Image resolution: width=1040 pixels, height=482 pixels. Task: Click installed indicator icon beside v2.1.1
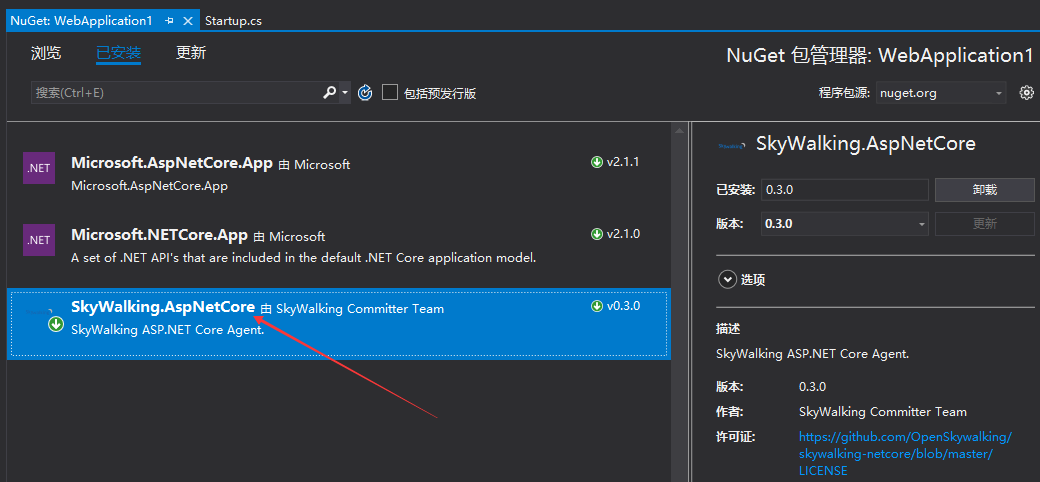[596, 162]
